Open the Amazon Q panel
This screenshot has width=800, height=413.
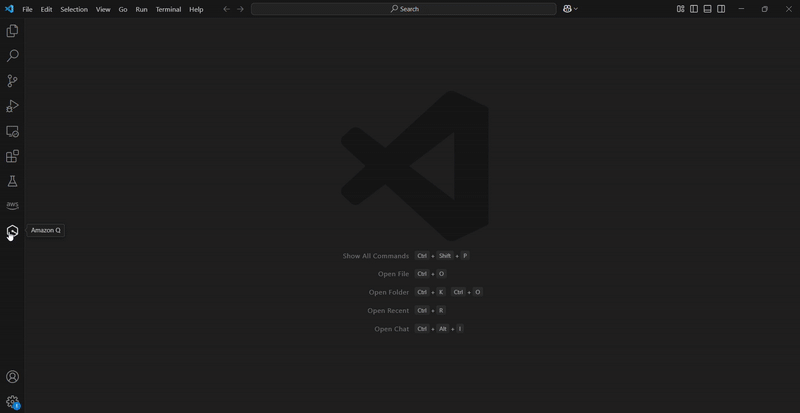point(12,231)
